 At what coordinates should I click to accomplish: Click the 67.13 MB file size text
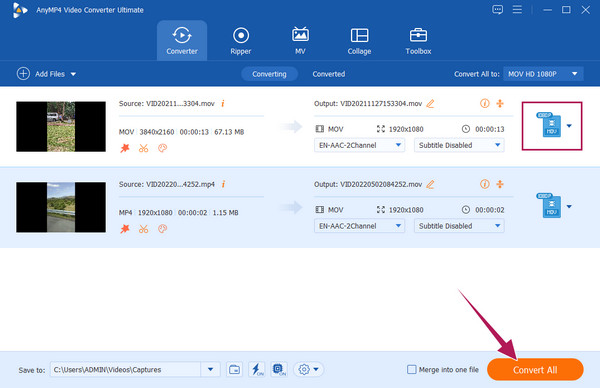[229, 132]
